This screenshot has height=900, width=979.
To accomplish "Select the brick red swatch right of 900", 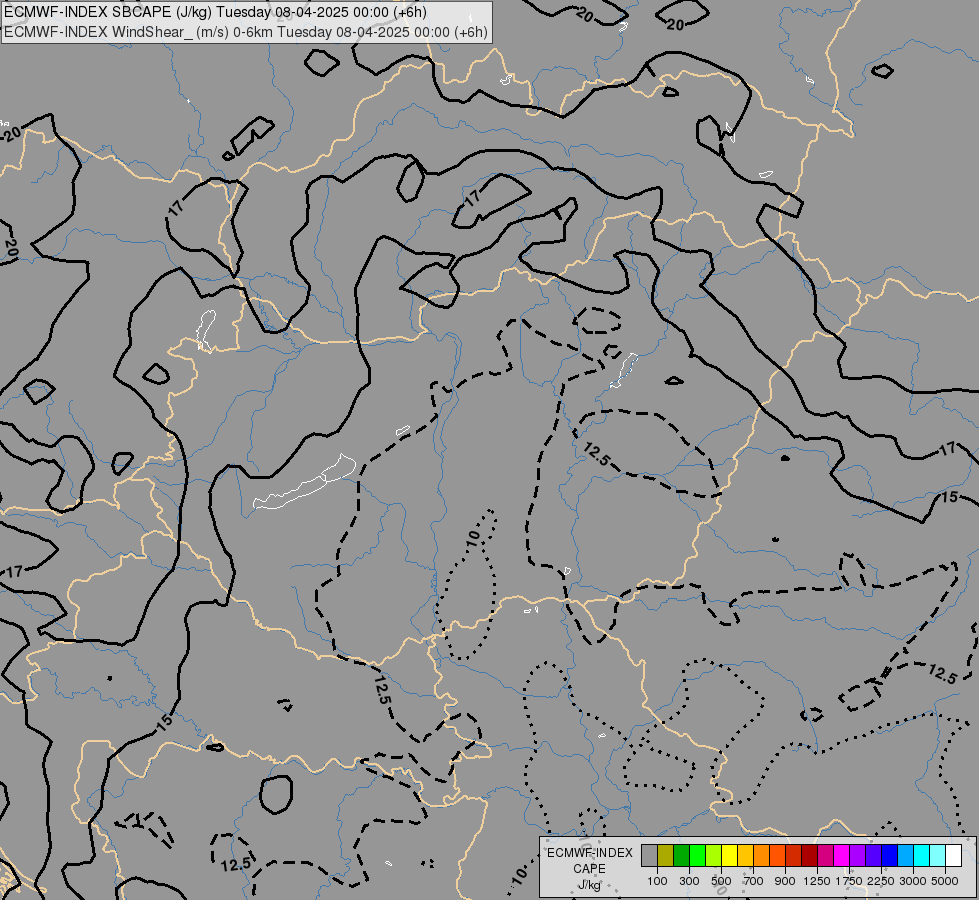I will (794, 855).
